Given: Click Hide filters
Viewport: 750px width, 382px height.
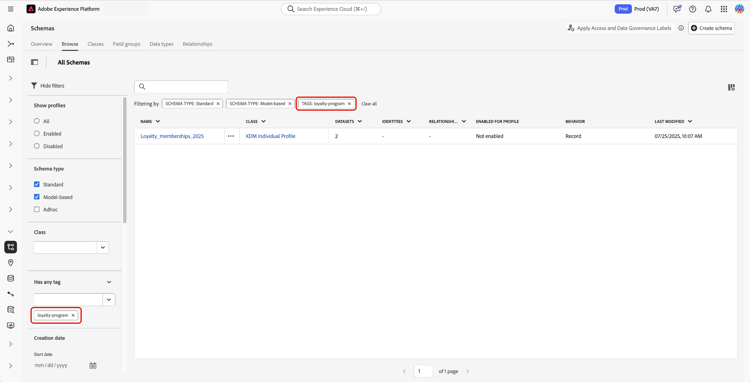Looking at the screenshot, I should pos(47,86).
